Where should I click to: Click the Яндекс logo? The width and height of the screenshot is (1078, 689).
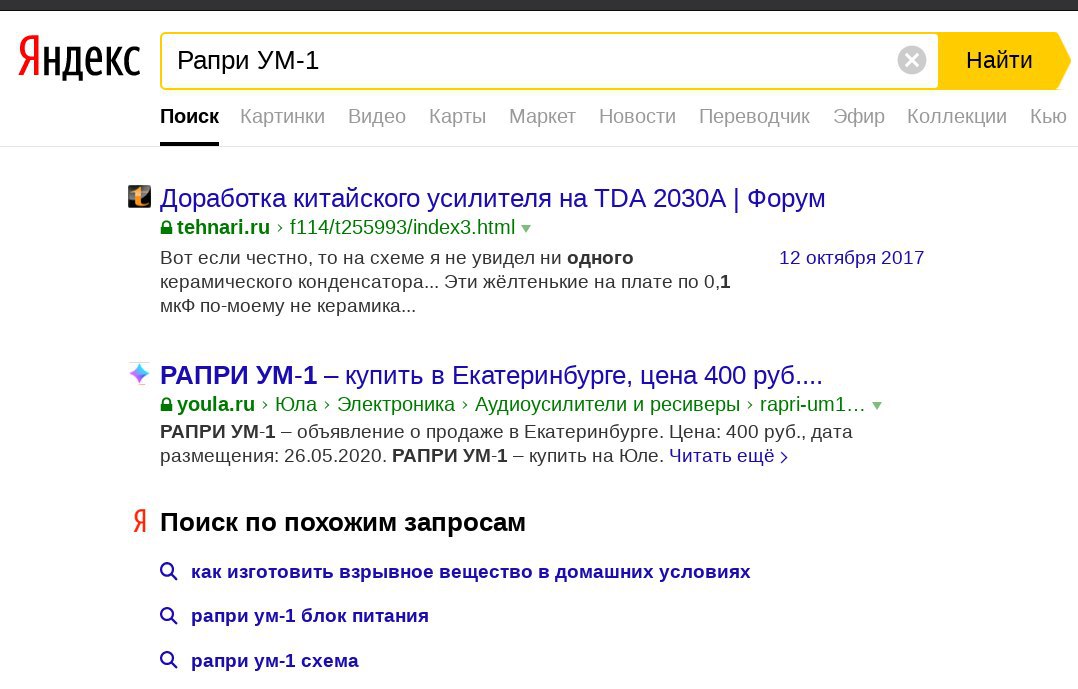[x=79, y=58]
